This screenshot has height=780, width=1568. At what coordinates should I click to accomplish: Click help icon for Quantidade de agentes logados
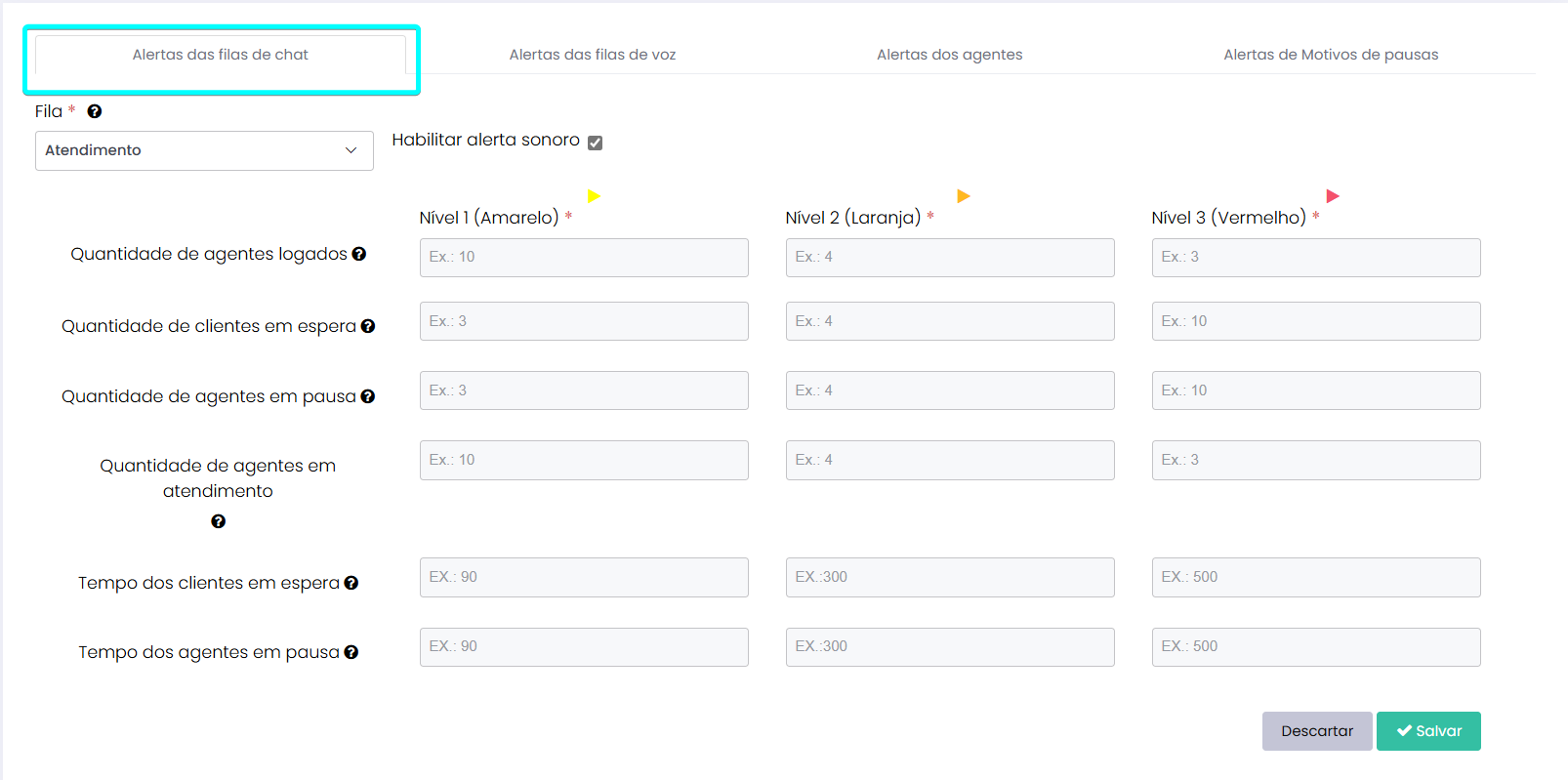(359, 254)
